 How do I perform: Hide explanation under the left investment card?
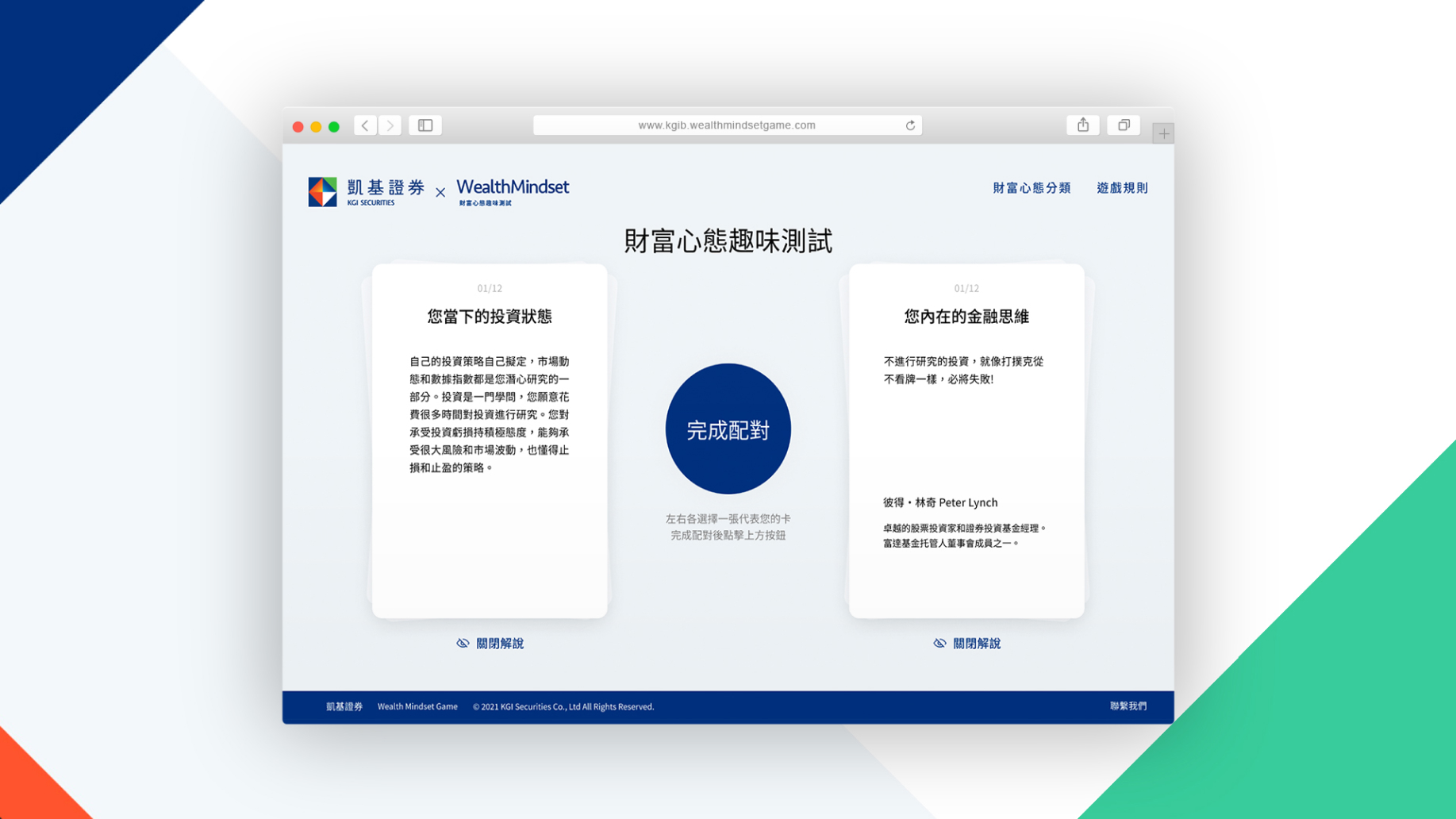click(490, 643)
